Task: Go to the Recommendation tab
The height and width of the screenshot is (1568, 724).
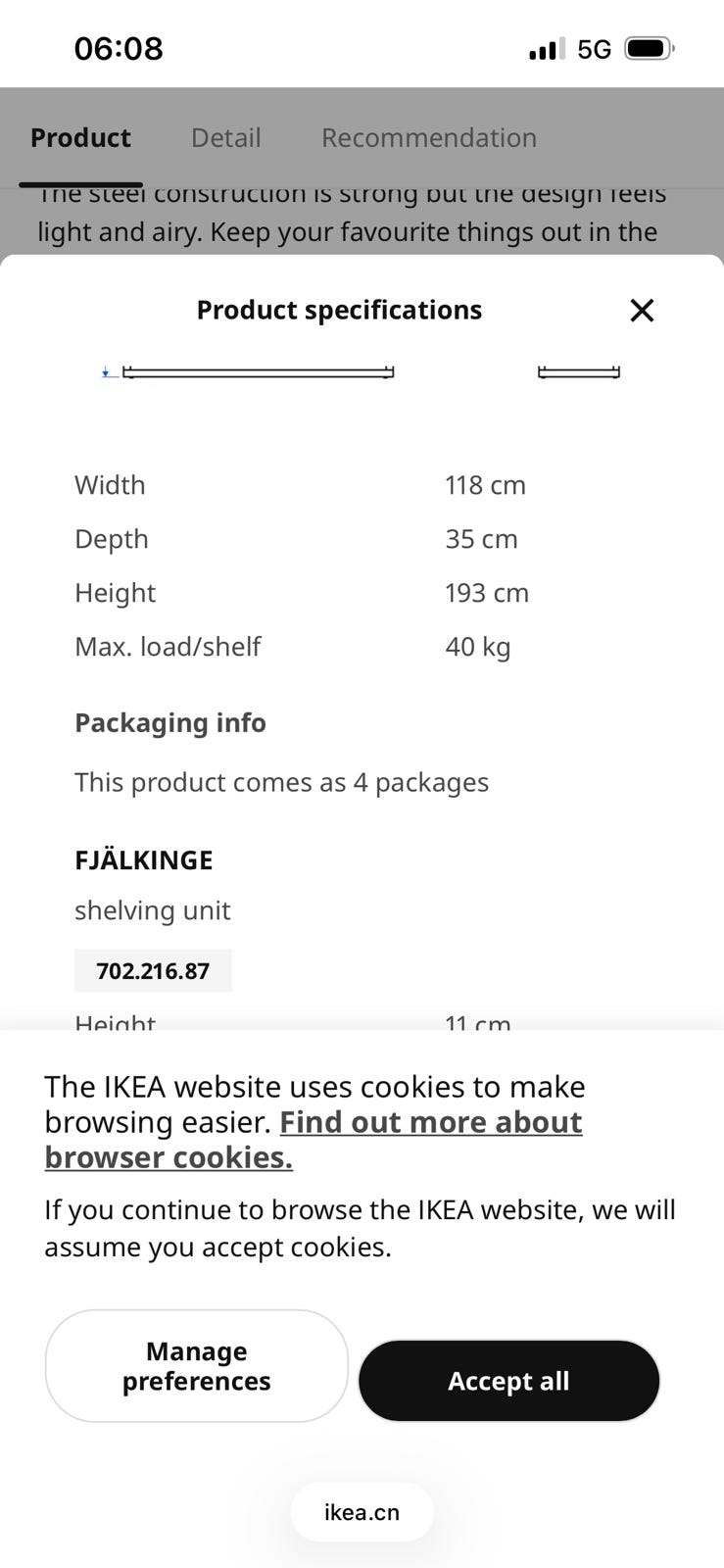Action: point(429,138)
